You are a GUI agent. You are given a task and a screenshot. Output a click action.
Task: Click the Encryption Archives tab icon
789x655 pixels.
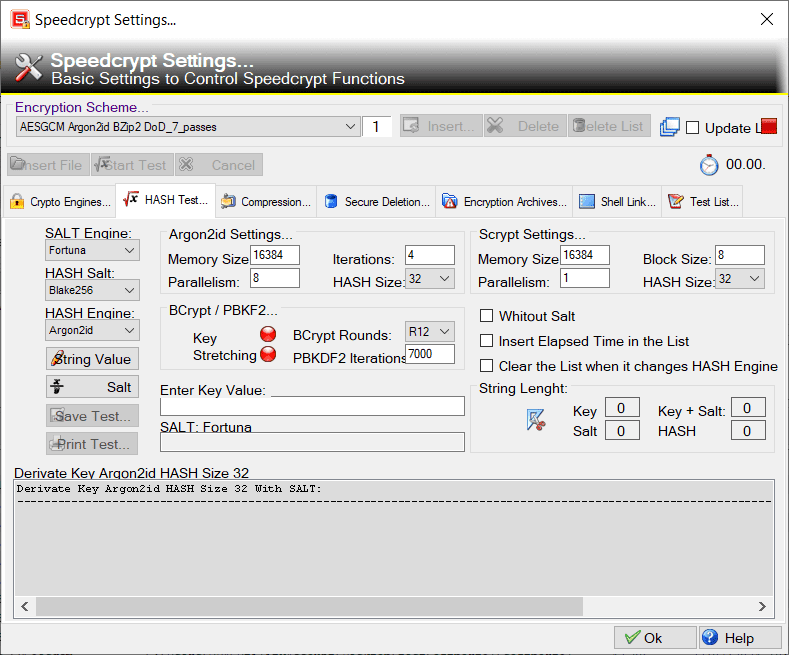pos(449,201)
